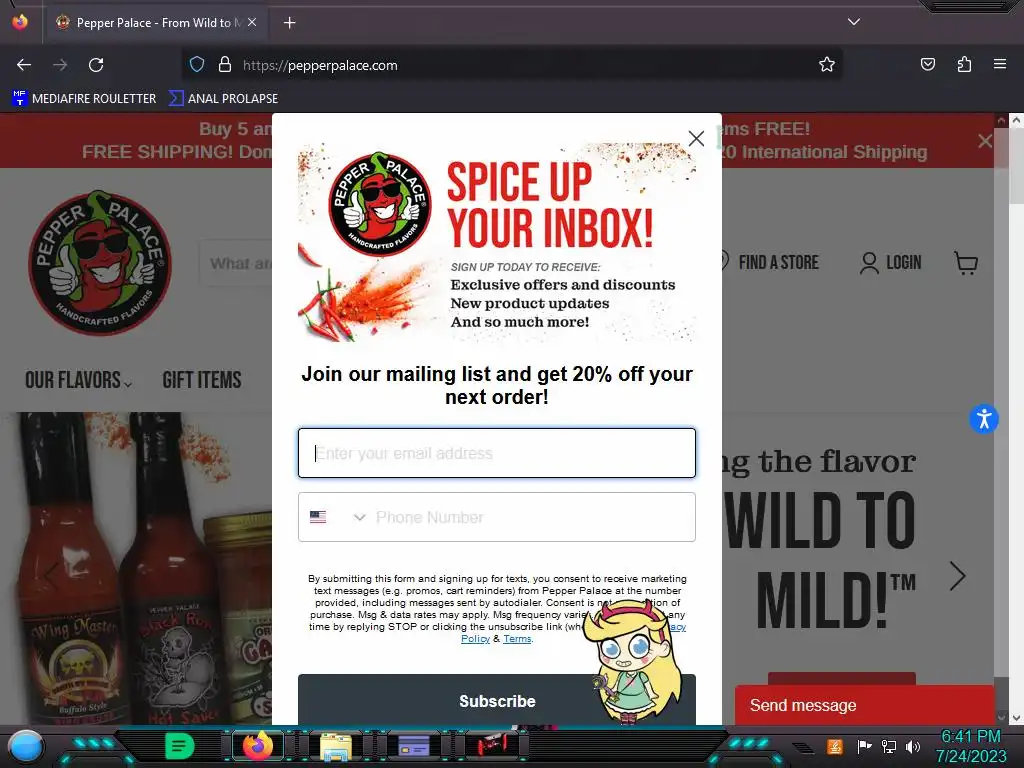The width and height of the screenshot is (1024, 768).
Task: Open a new browser tab with plus
Action: click(x=289, y=23)
